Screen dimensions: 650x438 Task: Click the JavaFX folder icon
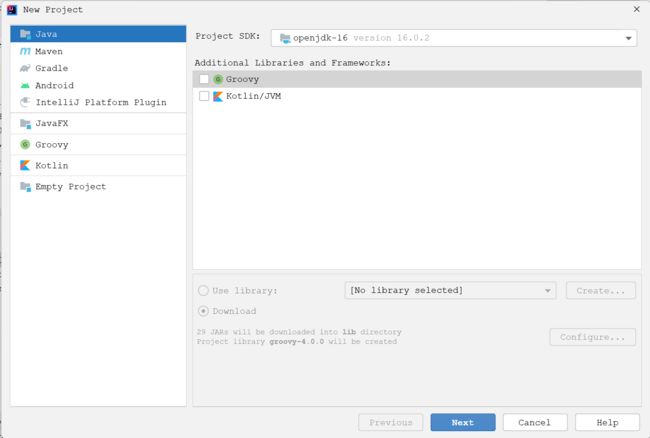click(25, 123)
